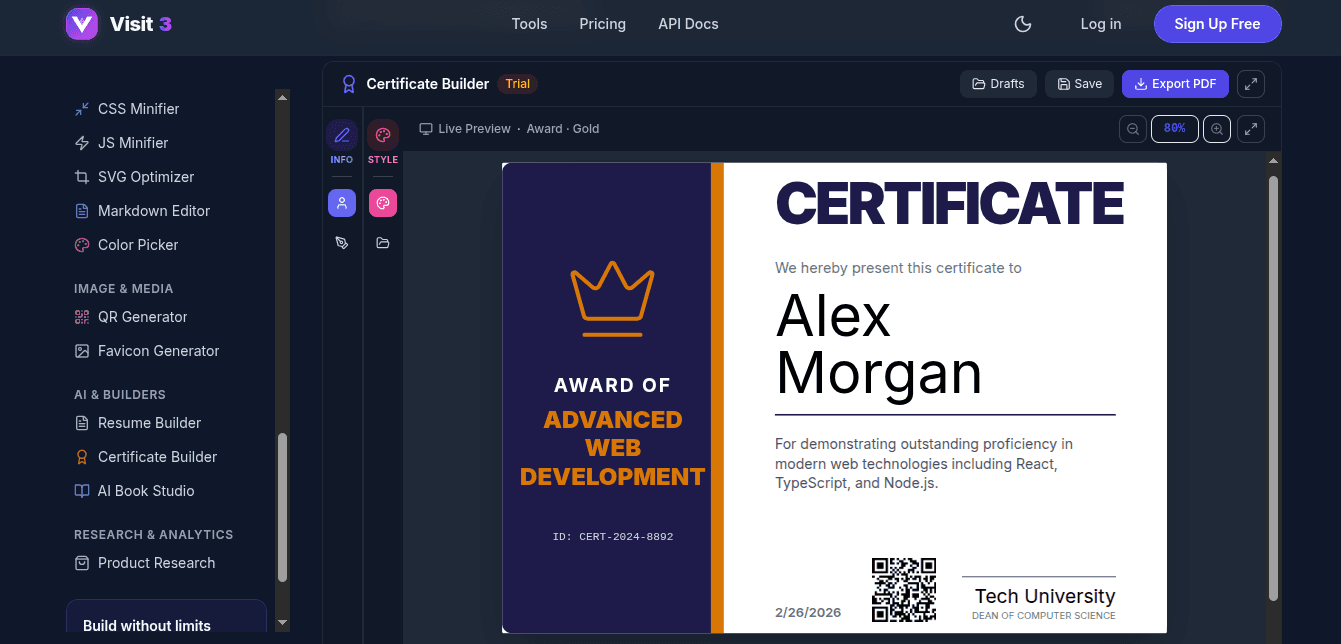Click the pink palette icon button
Image resolution: width=1341 pixels, height=644 pixels.
(382, 203)
